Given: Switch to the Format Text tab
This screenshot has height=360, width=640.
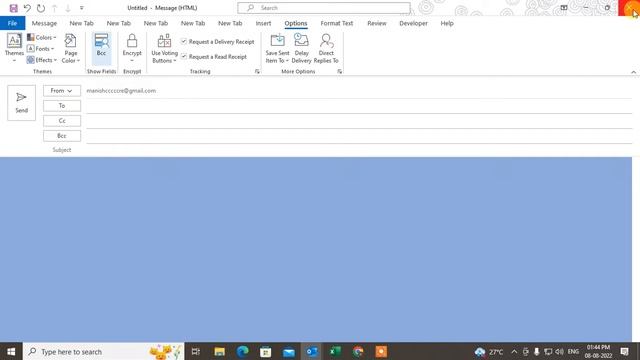Looking at the screenshot, I should tap(337, 23).
